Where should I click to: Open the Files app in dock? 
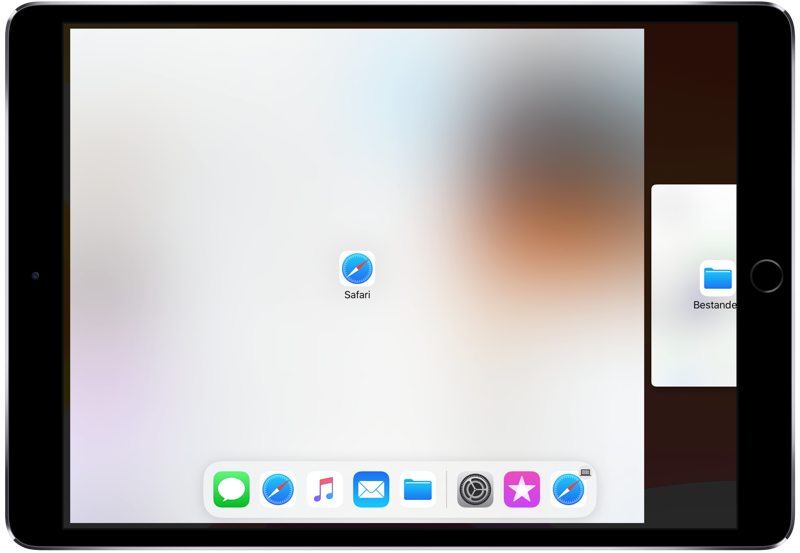418,489
